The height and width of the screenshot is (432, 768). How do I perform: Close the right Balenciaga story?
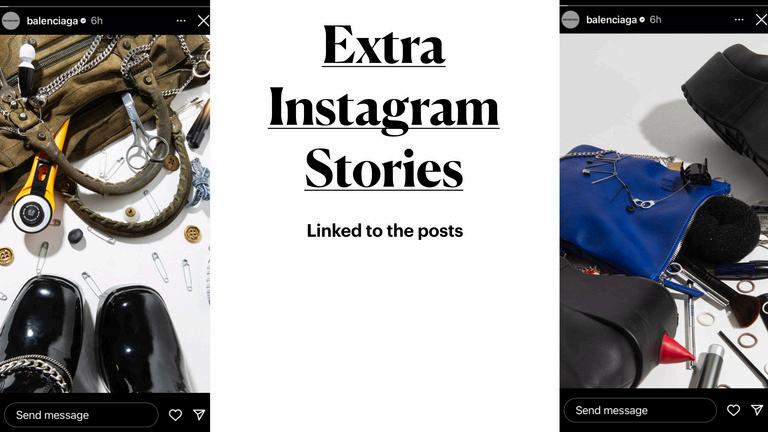point(762,20)
